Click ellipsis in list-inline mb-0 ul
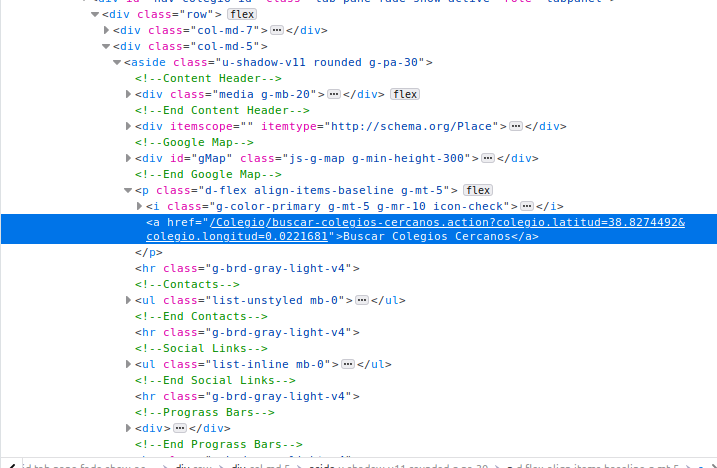The height and width of the screenshot is (468, 717). pos(348,364)
